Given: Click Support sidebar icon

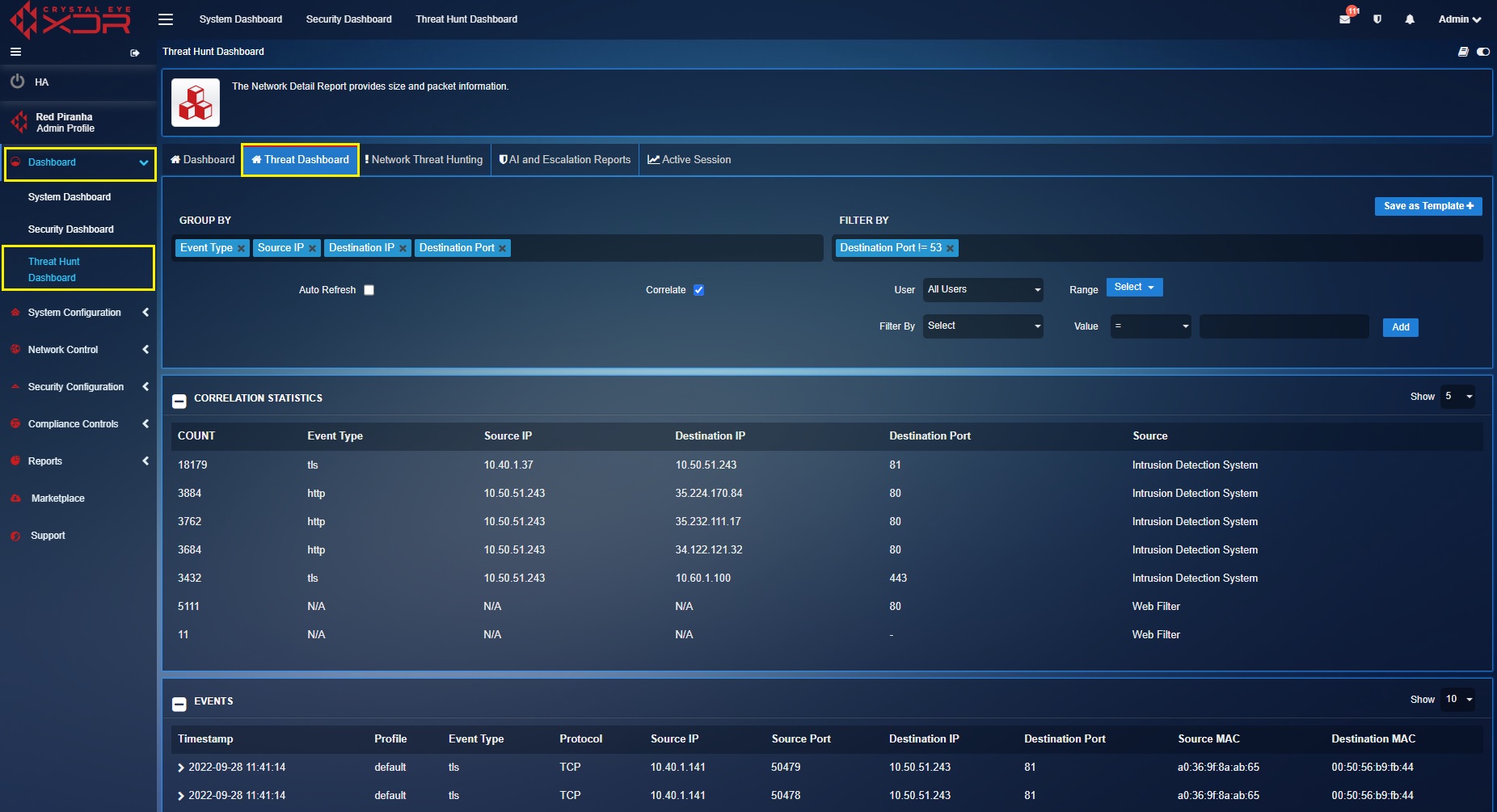Looking at the screenshot, I should point(15,536).
